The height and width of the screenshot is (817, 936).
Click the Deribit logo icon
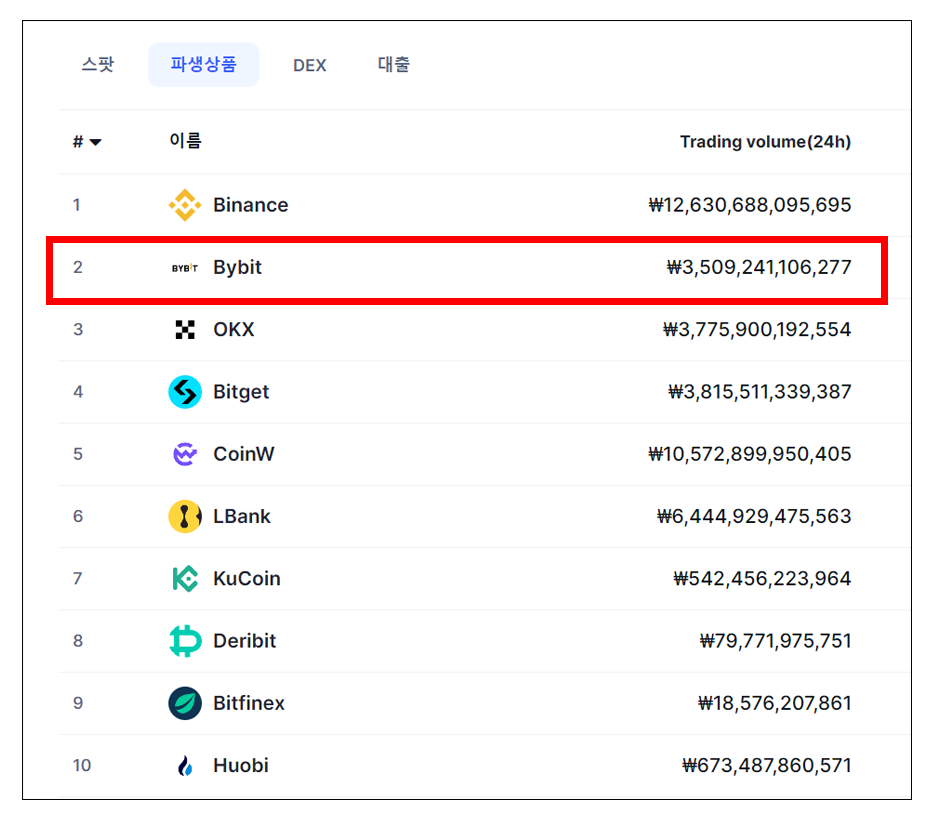[185, 641]
